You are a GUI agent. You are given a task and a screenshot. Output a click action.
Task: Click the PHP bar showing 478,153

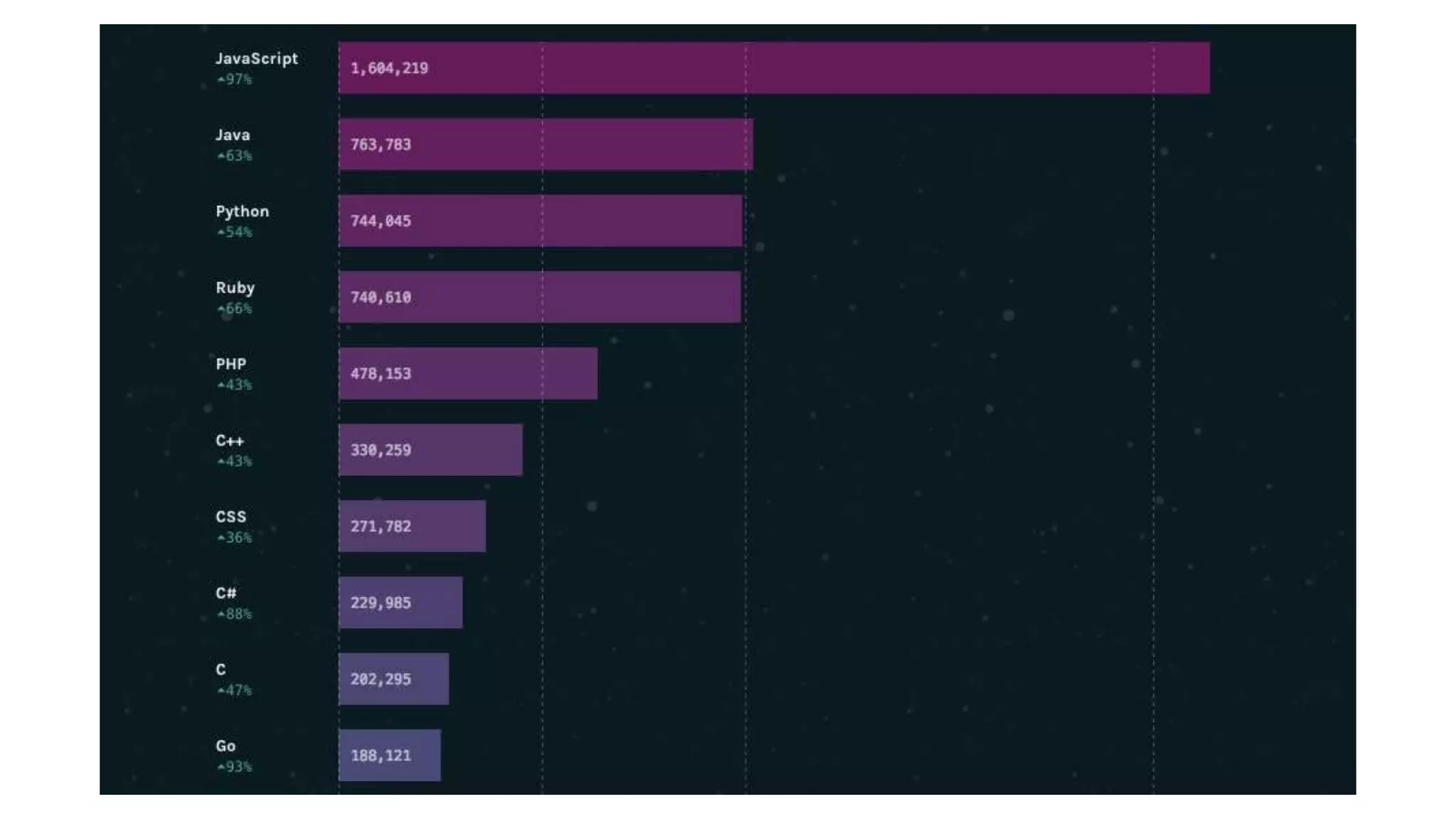(x=468, y=373)
